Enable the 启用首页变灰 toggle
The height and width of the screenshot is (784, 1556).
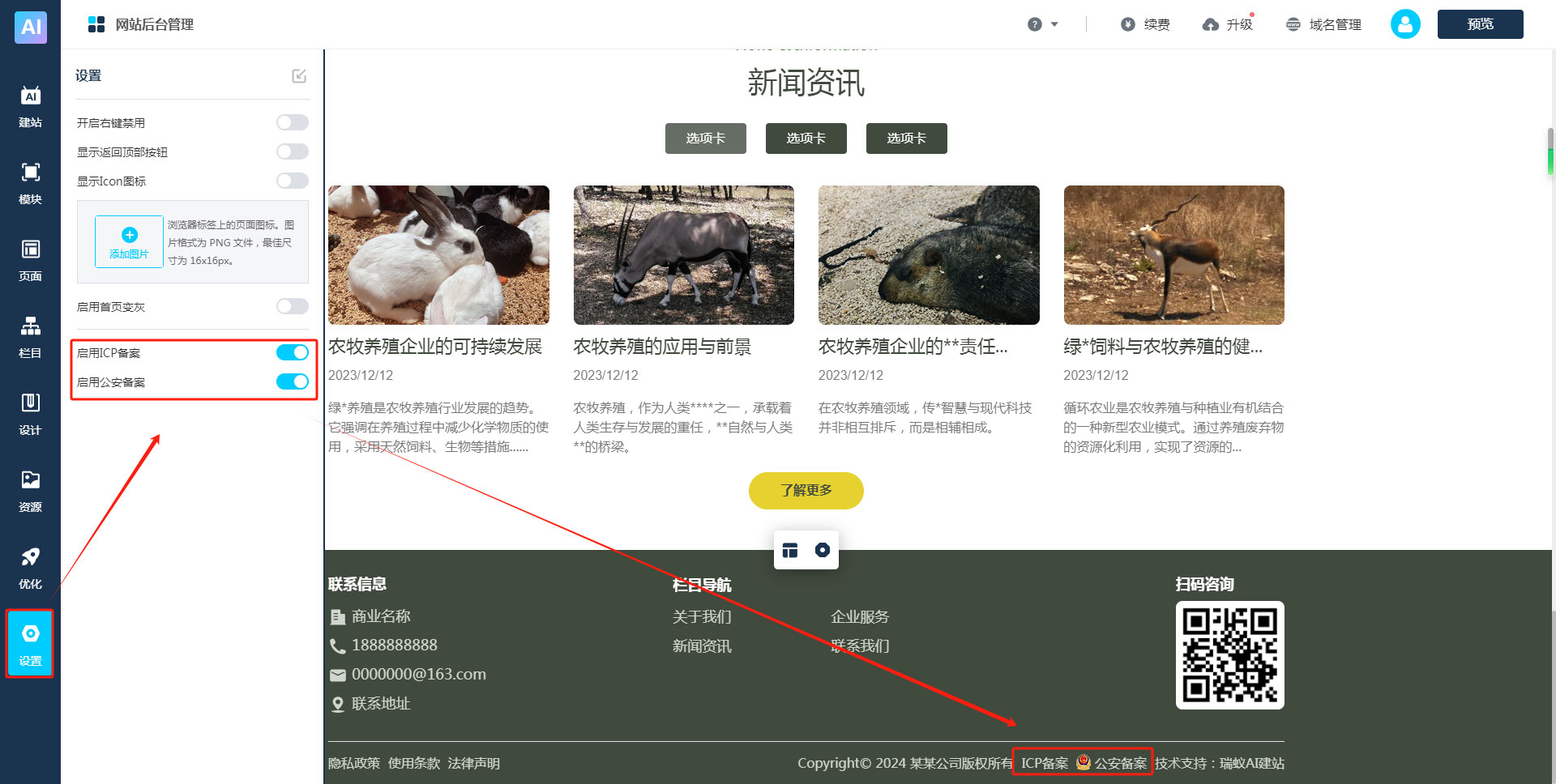293,306
